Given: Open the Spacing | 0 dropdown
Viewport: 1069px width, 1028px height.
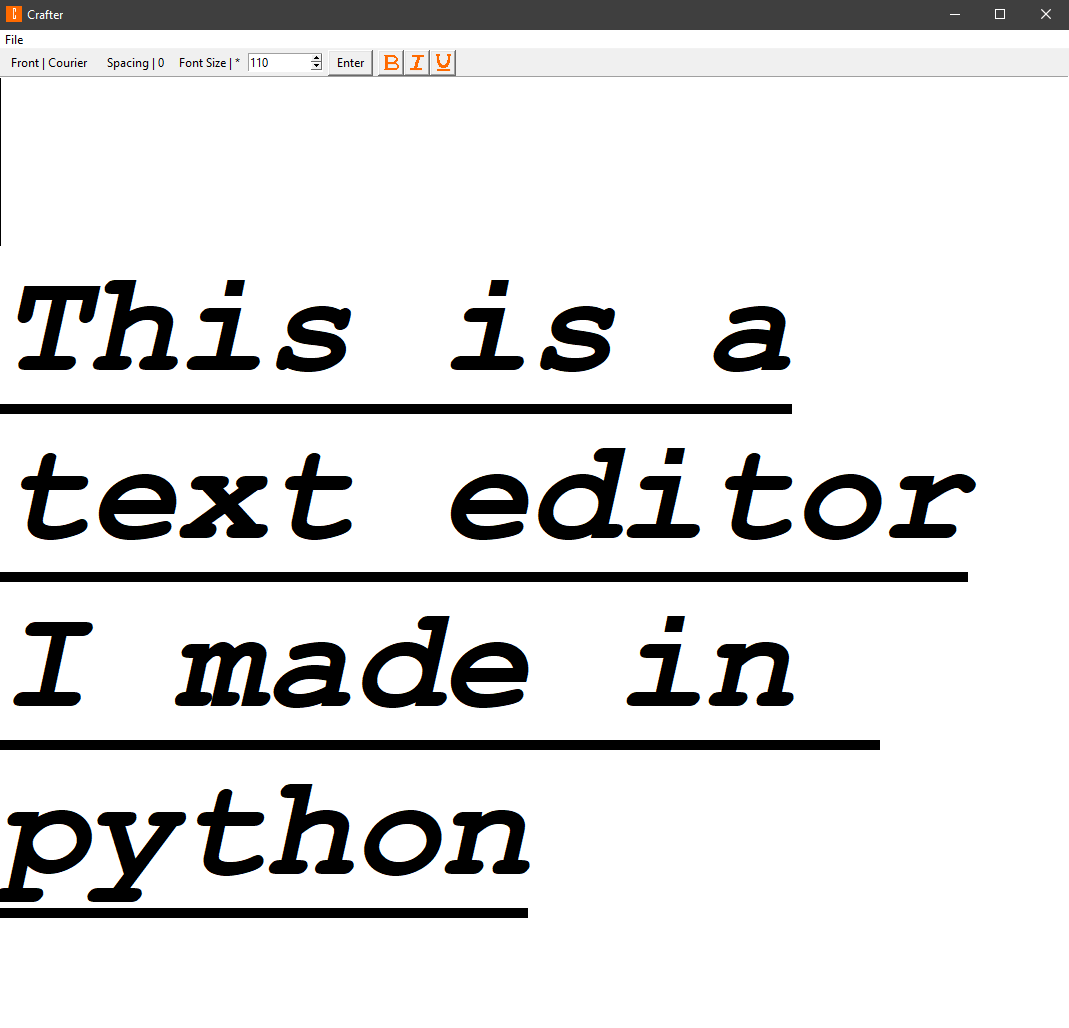Looking at the screenshot, I should pos(135,63).
